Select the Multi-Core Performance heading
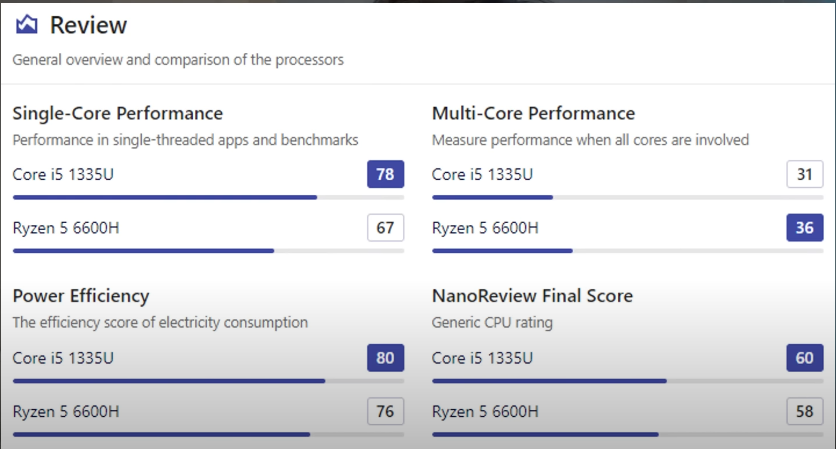This screenshot has height=449, width=836. pos(533,113)
